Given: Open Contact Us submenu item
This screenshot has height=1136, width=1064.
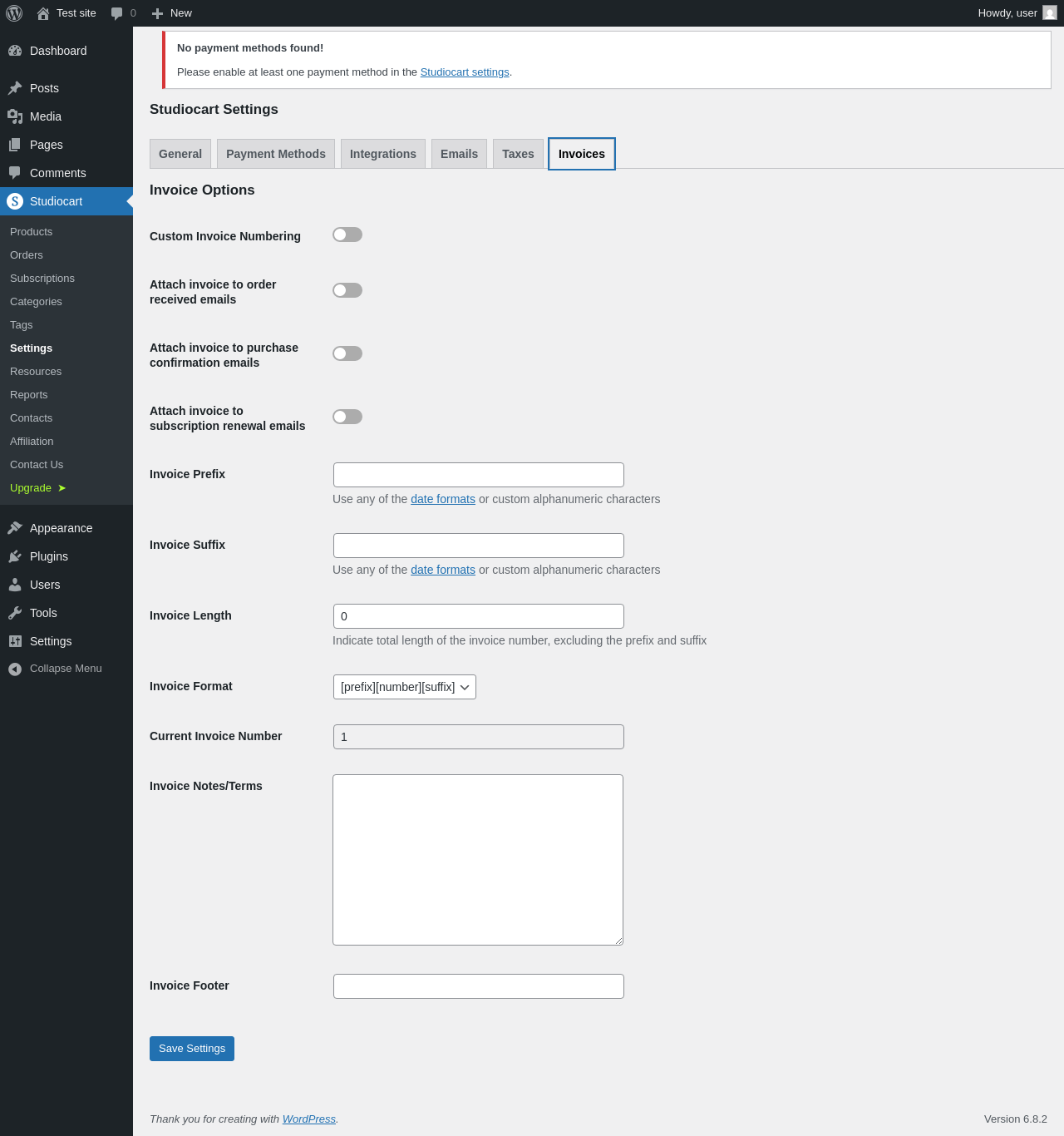Looking at the screenshot, I should coord(66,465).
